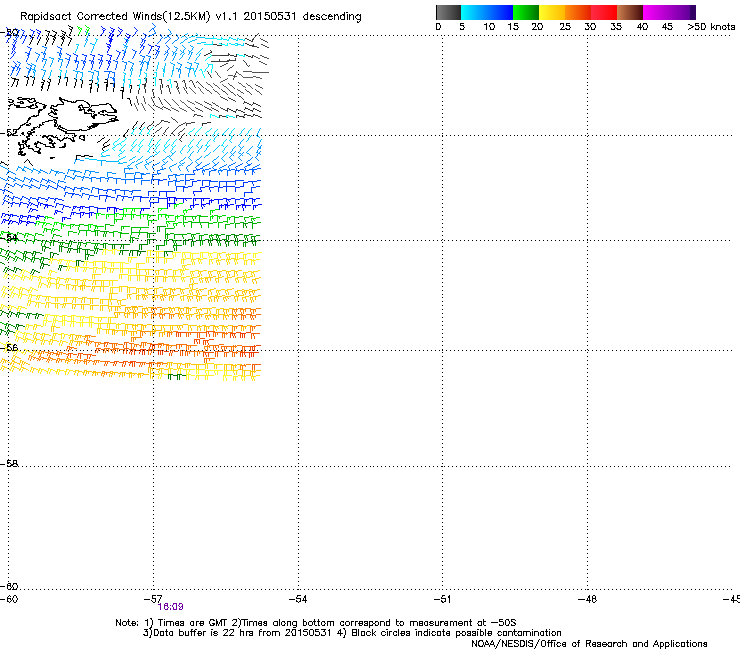Image resolution: width=740 pixels, height=650 pixels.
Task: Click the -51 longitude axis label
Action: 442,599
